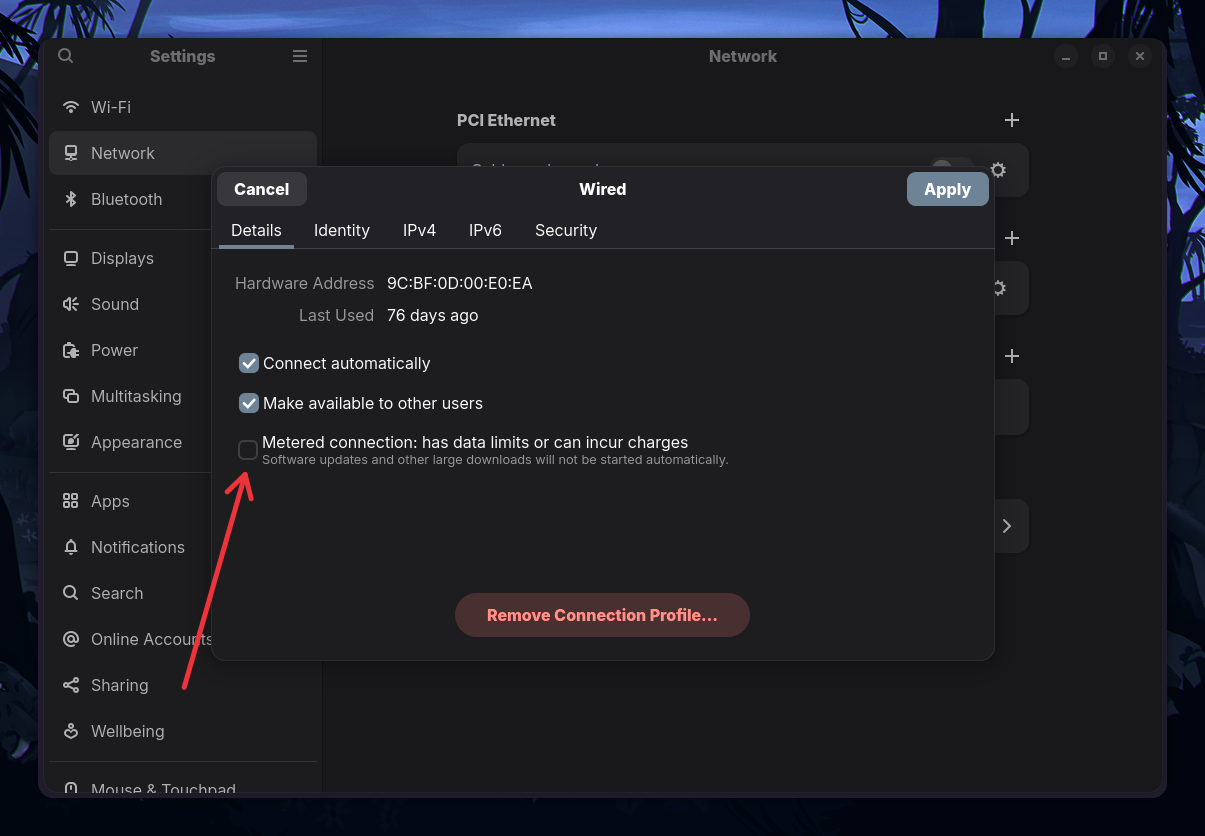Screen dimensions: 1205x836
Task: Click the Sharing icon in the sidebar
Action: coord(71,685)
